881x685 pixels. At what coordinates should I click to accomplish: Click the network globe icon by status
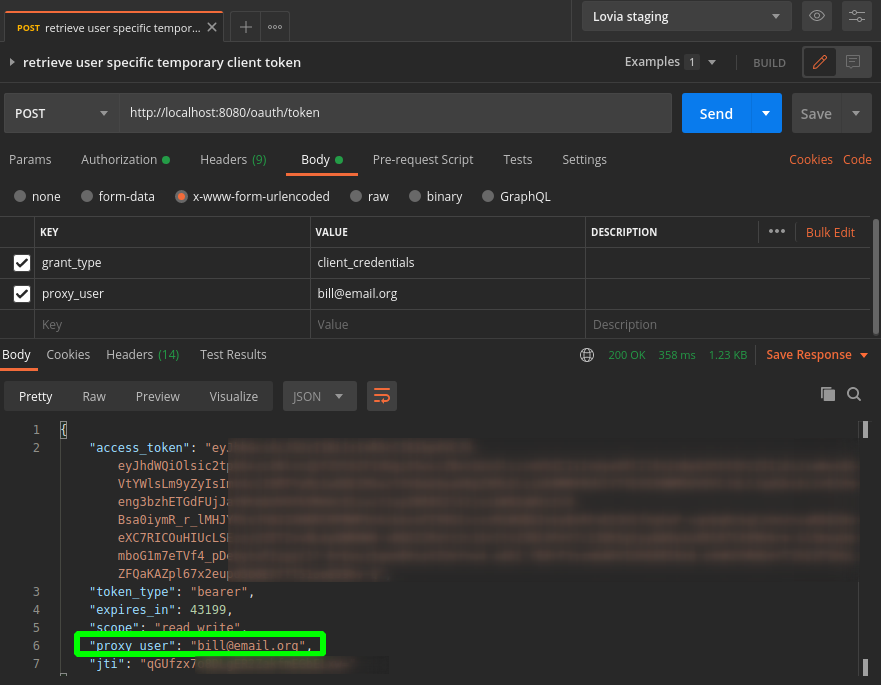click(x=587, y=355)
